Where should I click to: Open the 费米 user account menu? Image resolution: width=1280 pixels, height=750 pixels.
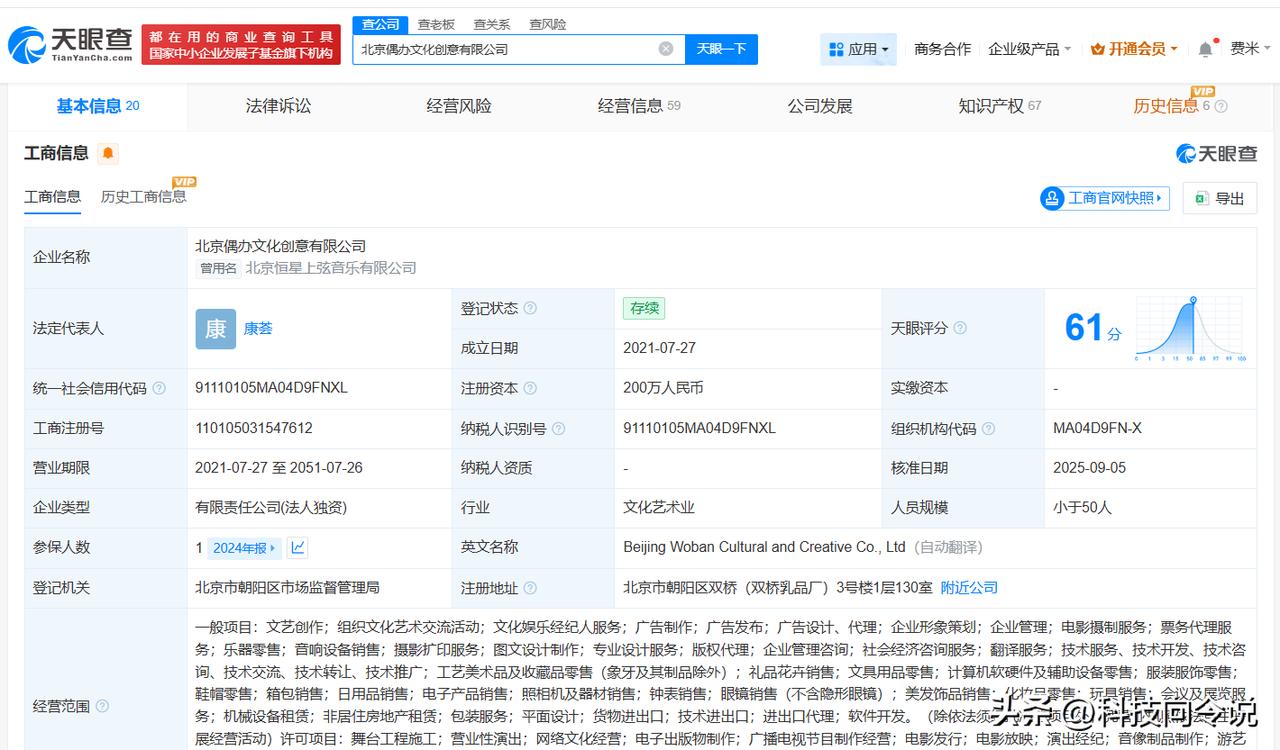1250,49
